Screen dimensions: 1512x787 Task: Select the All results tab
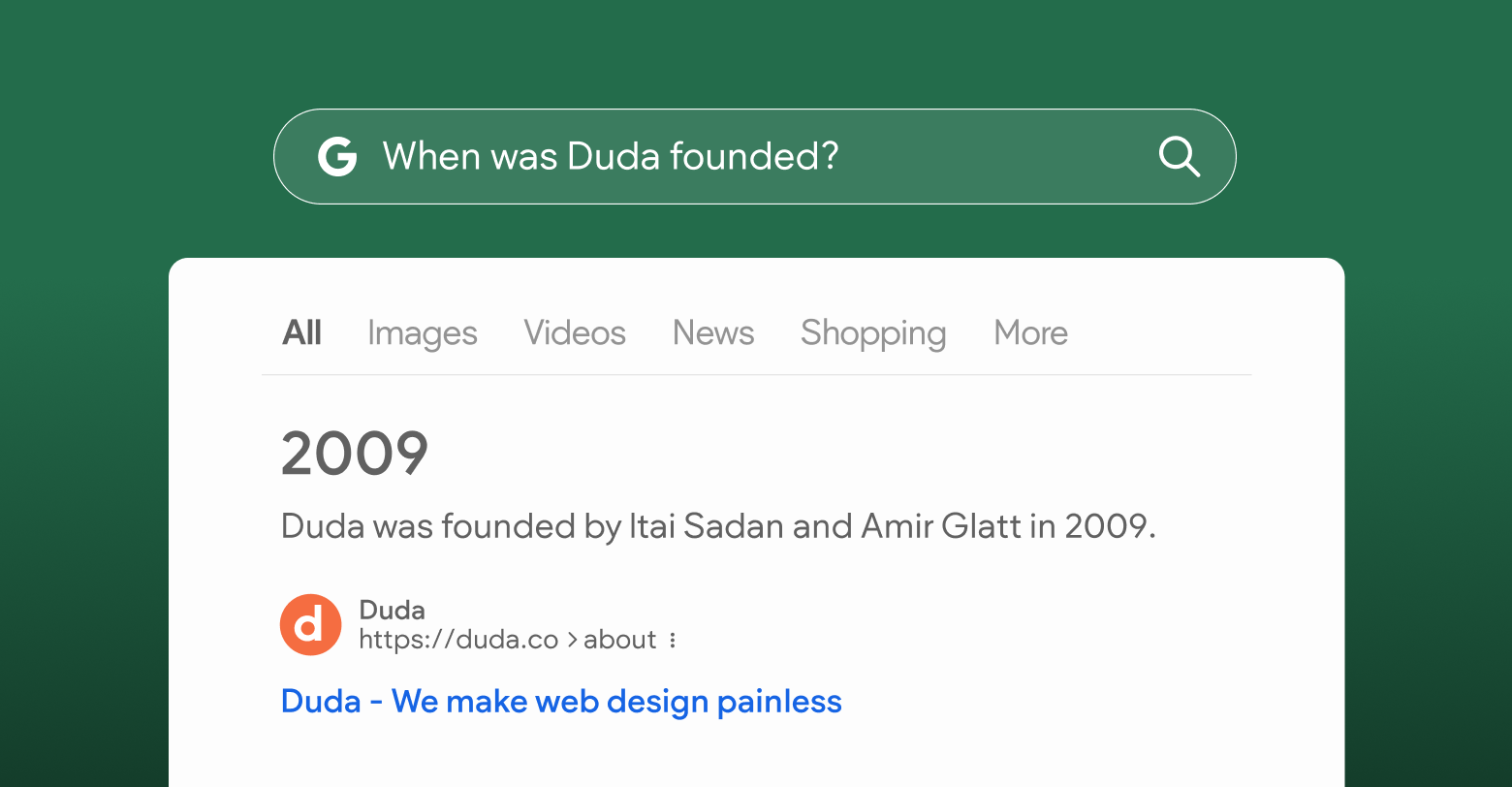(301, 333)
